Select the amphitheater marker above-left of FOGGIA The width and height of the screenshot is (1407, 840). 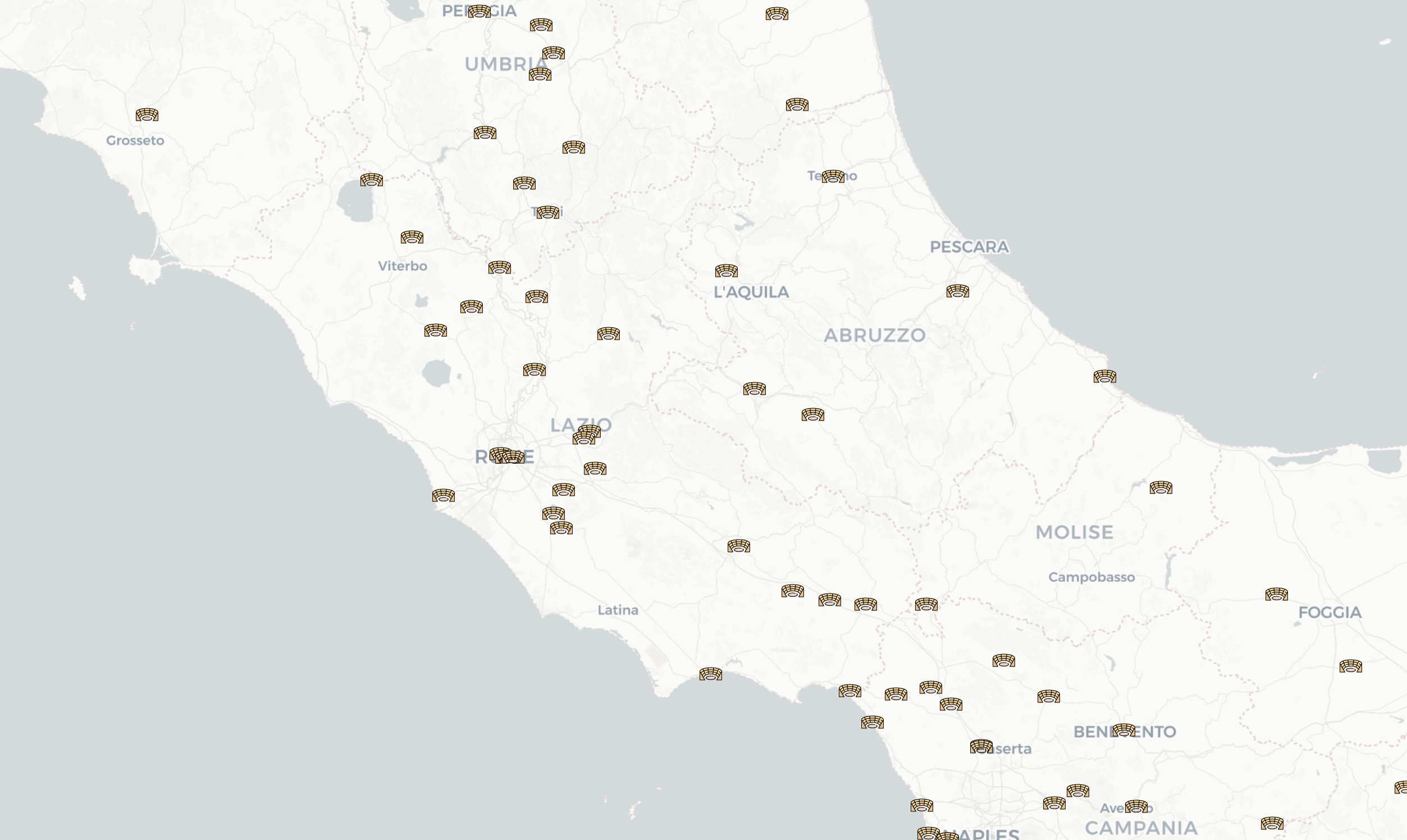[1277, 594]
